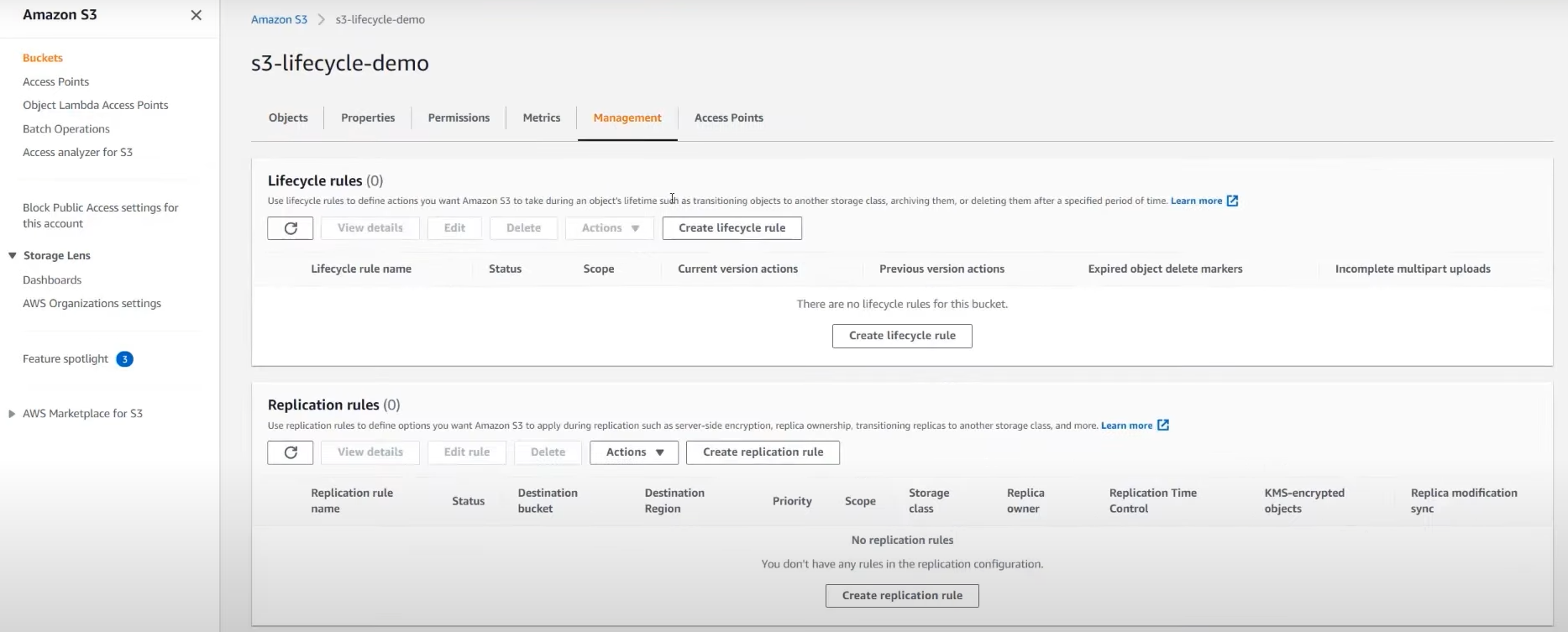Open Access Points in the sidebar

pos(55,81)
